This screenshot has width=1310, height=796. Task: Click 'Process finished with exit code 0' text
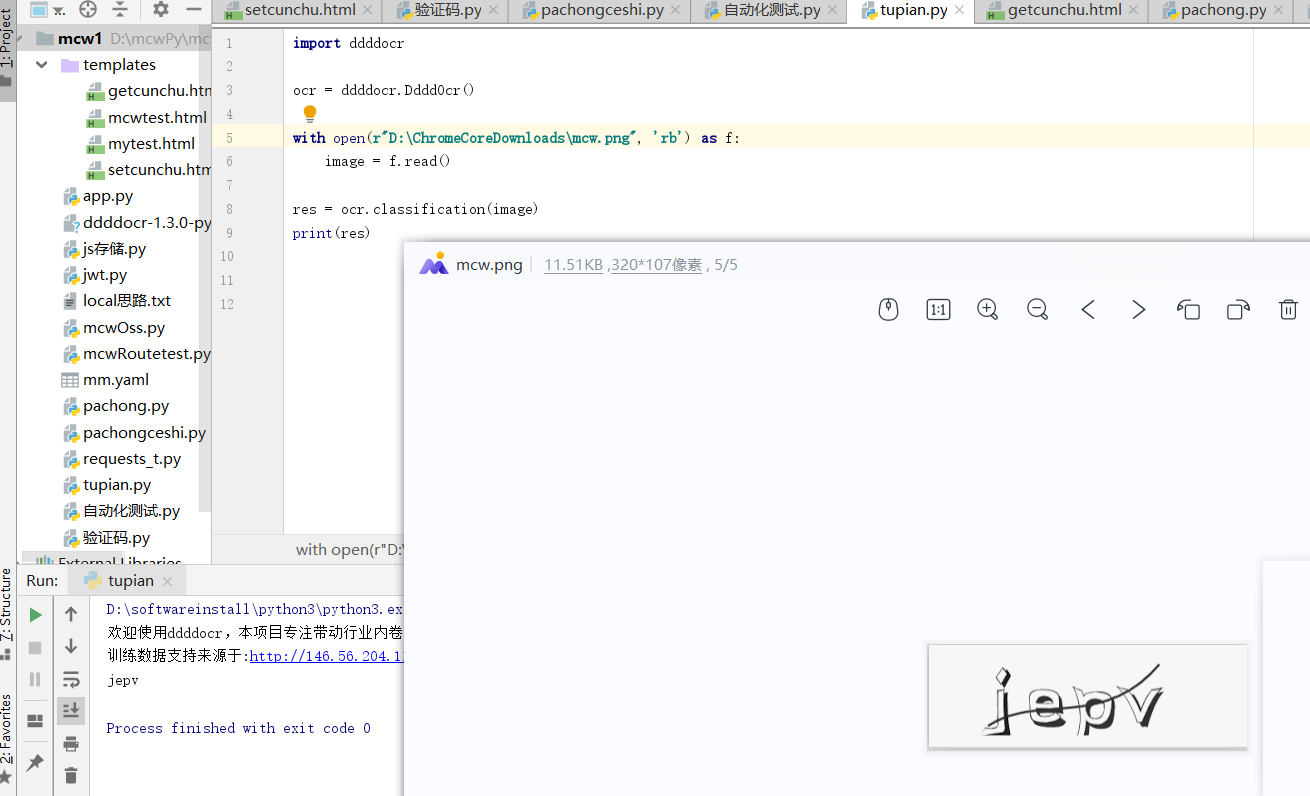tap(238, 728)
